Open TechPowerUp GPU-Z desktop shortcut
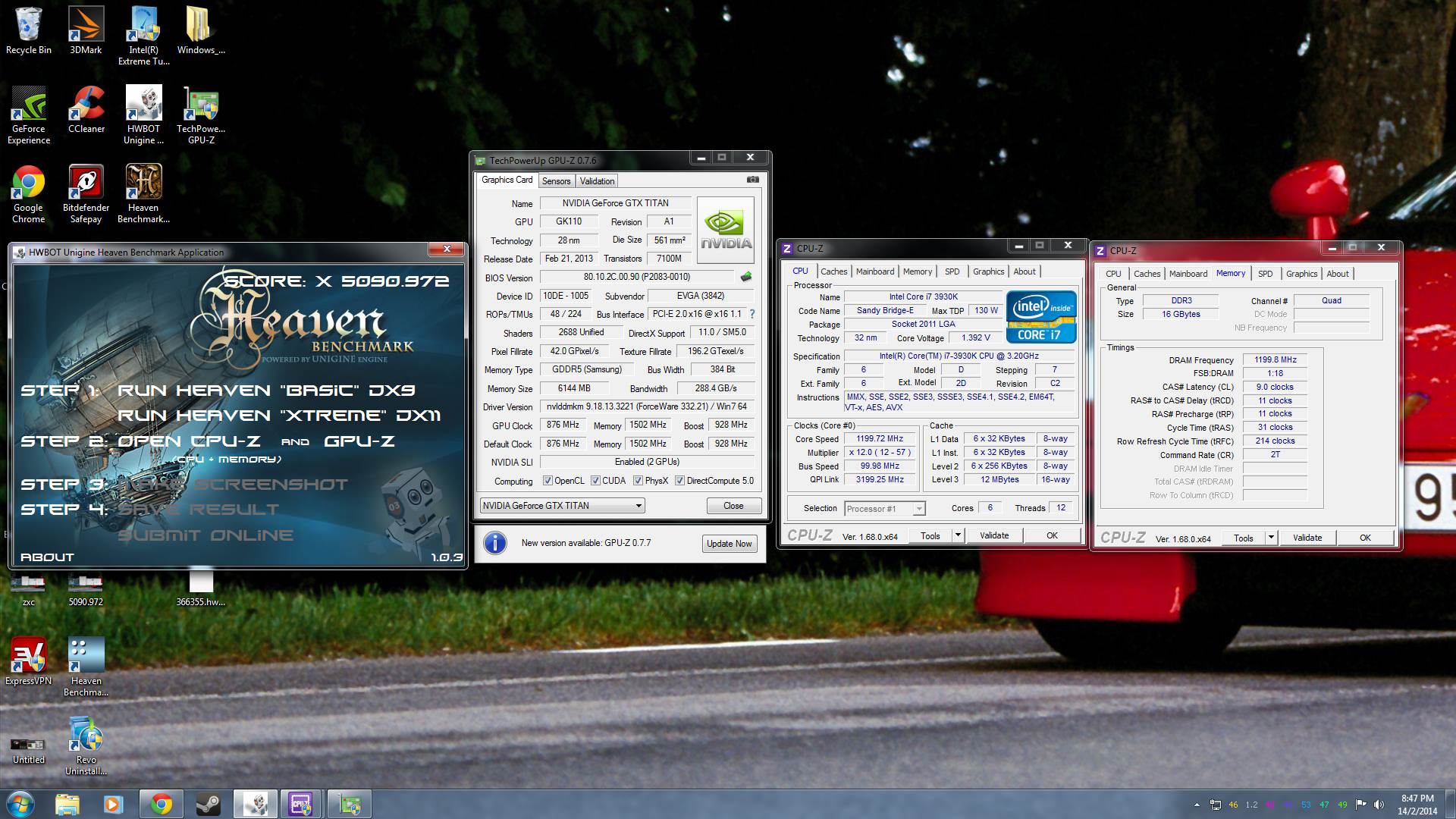This screenshot has height=819, width=1456. pos(201,115)
